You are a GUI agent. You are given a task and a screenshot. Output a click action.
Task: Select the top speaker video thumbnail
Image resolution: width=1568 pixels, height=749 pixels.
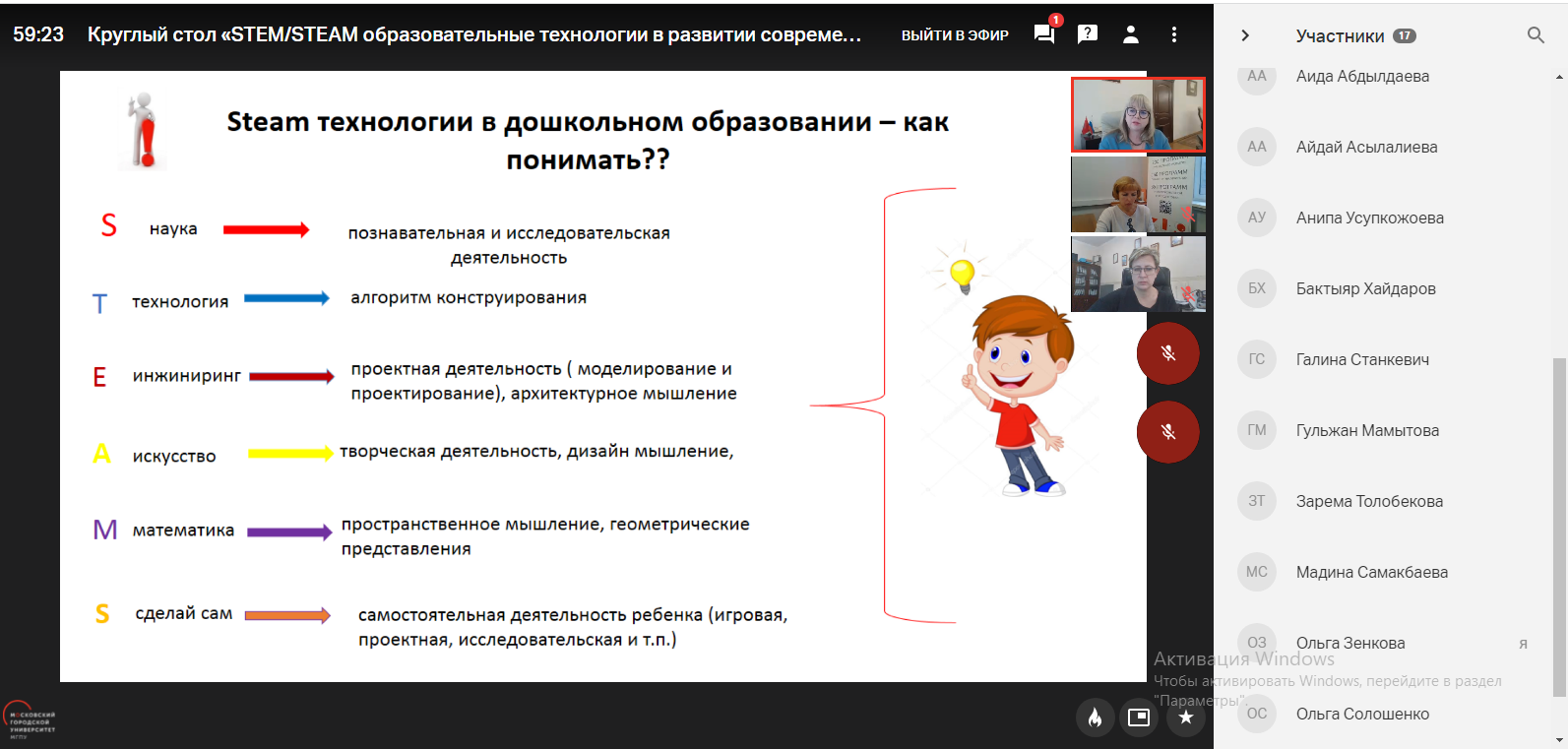pyautogui.click(x=1138, y=115)
